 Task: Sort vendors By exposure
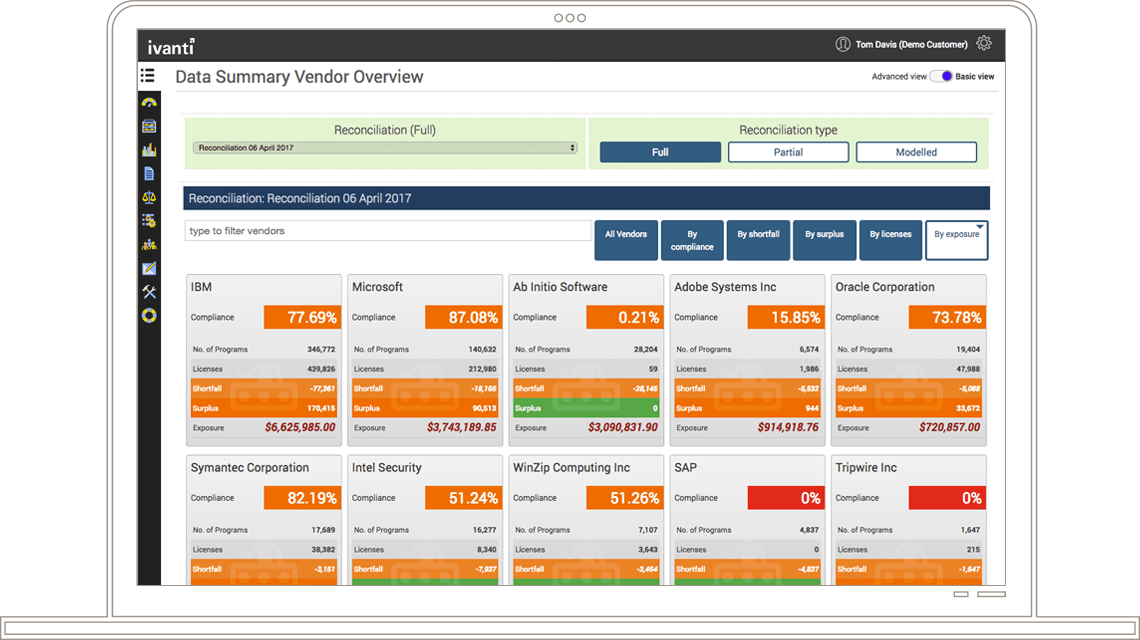pos(956,240)
